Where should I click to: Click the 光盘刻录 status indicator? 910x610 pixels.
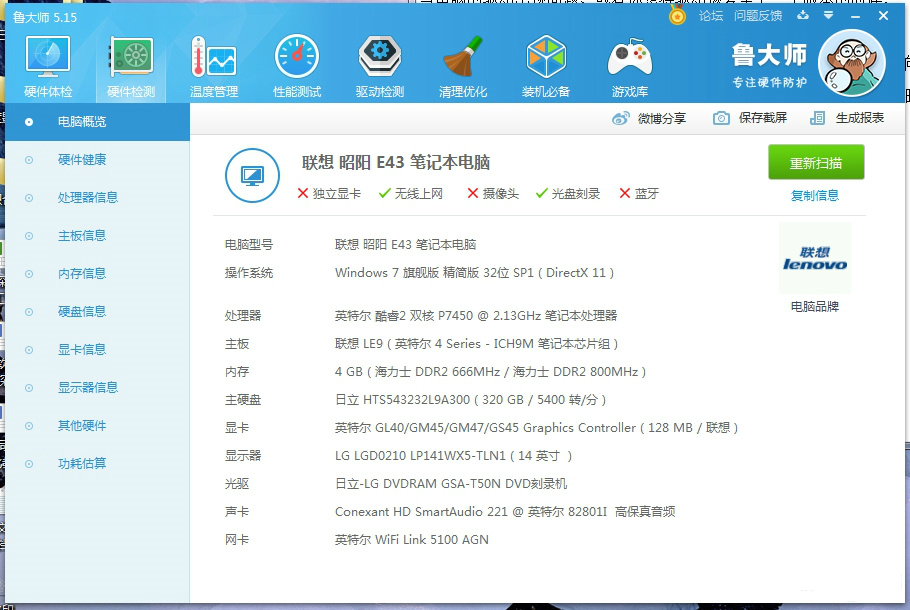click(568, 194)
